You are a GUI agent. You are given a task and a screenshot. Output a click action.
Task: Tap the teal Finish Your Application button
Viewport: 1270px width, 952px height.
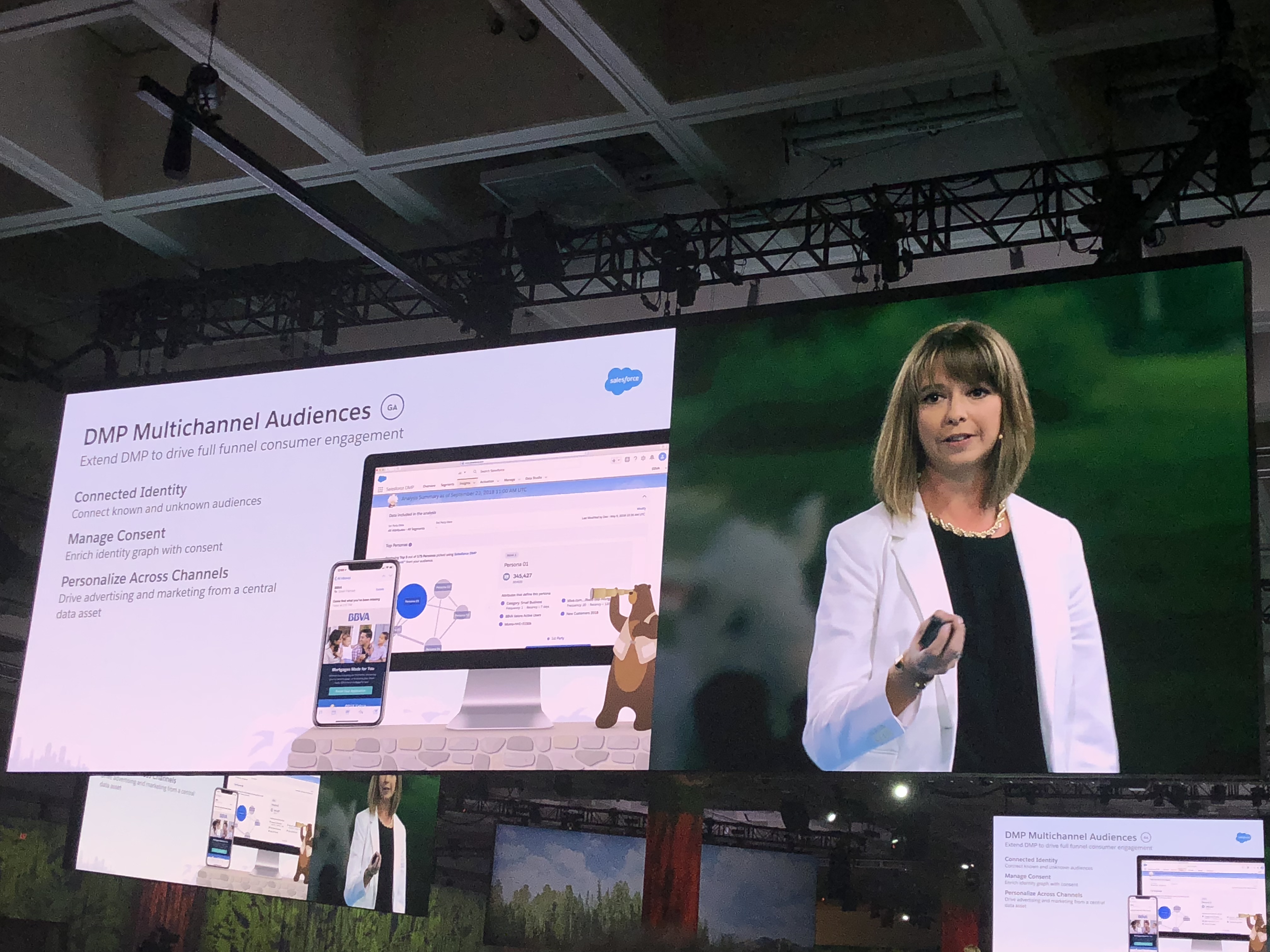tap(351, 691)
